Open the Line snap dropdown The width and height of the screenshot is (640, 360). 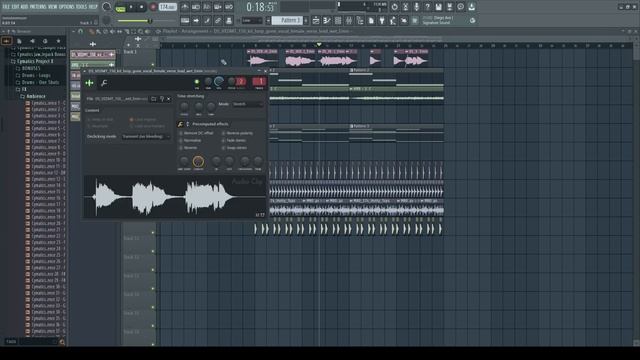coord(251,20)
